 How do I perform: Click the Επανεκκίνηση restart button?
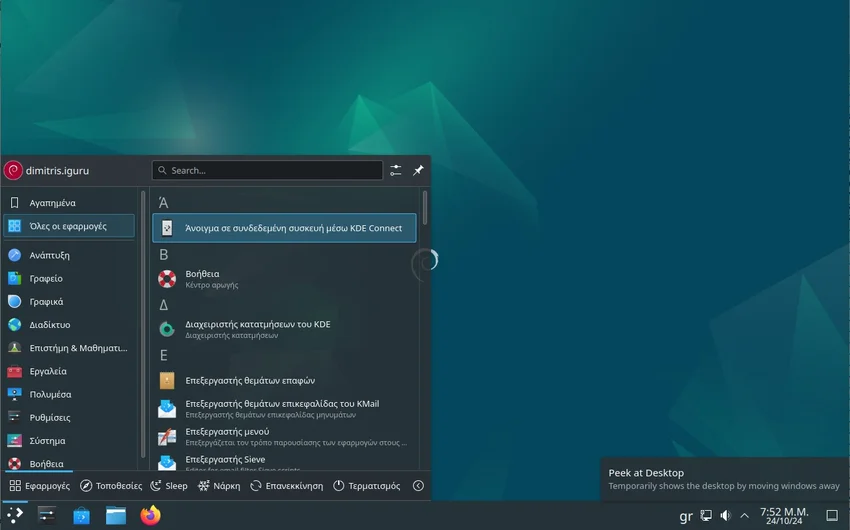click(287, 486)
